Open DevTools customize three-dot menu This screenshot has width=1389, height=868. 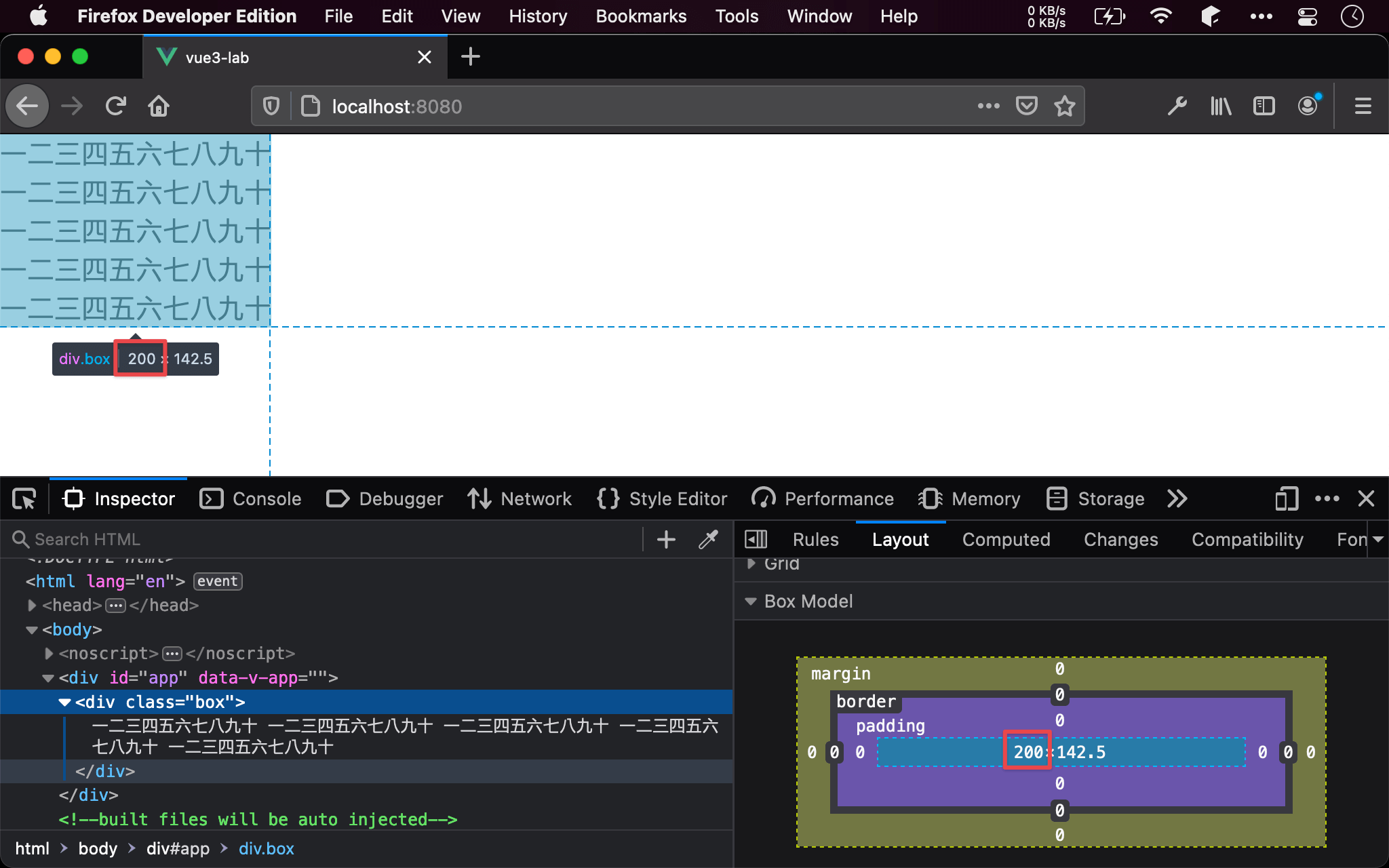point(1327,499)
